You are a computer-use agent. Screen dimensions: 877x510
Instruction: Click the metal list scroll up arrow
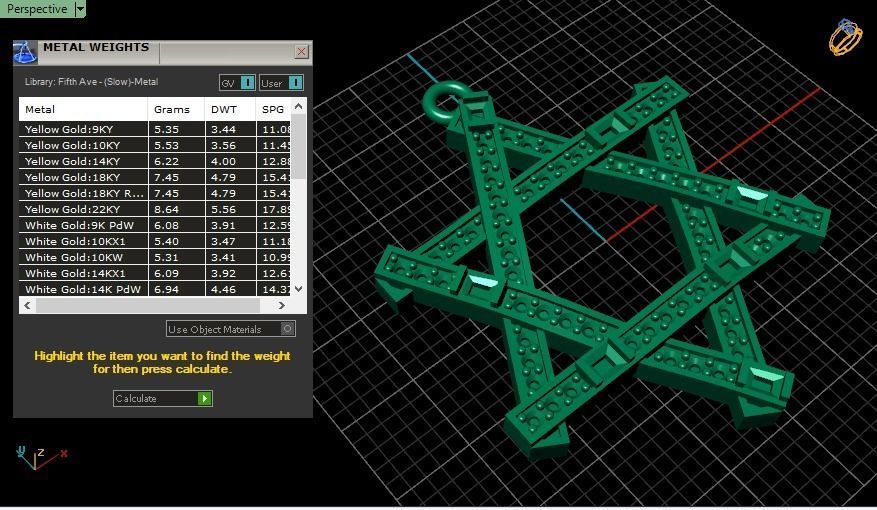[299, 106]
